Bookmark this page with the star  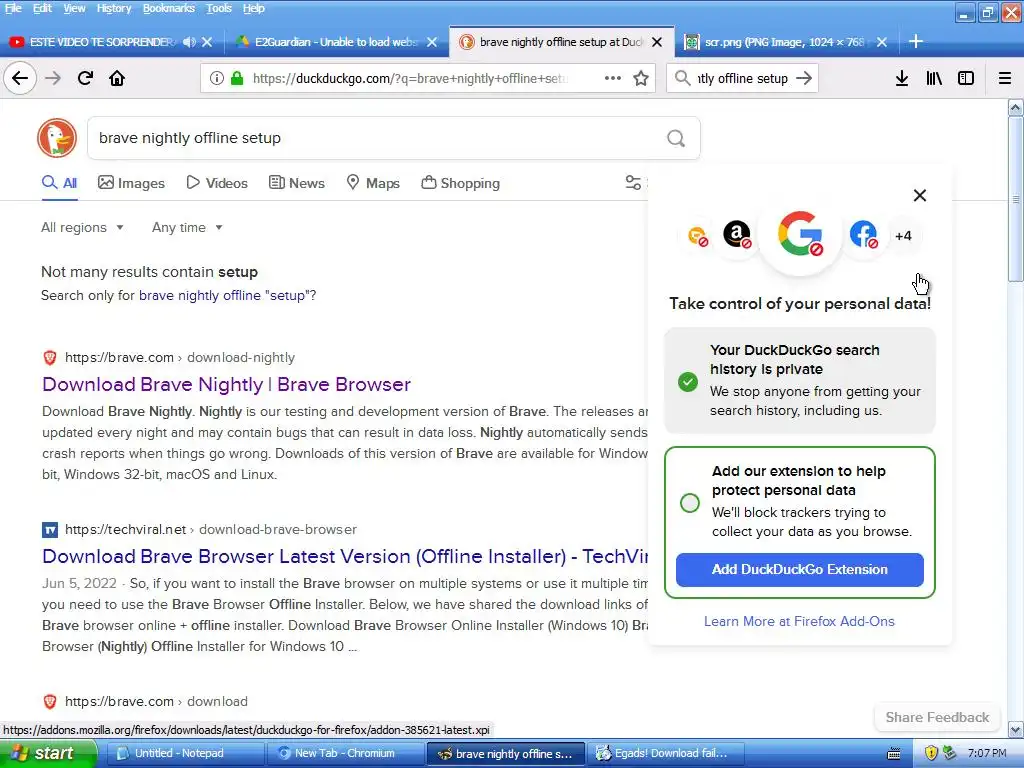(x=641, y=78)
